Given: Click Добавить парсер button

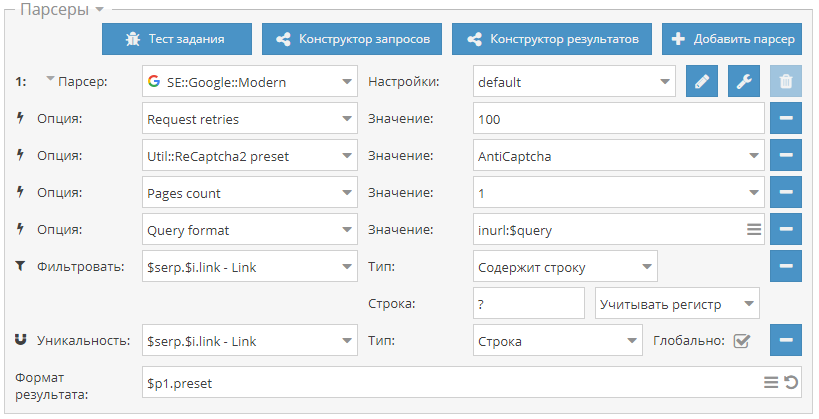Looking at the screenshot, I should 732,39.
